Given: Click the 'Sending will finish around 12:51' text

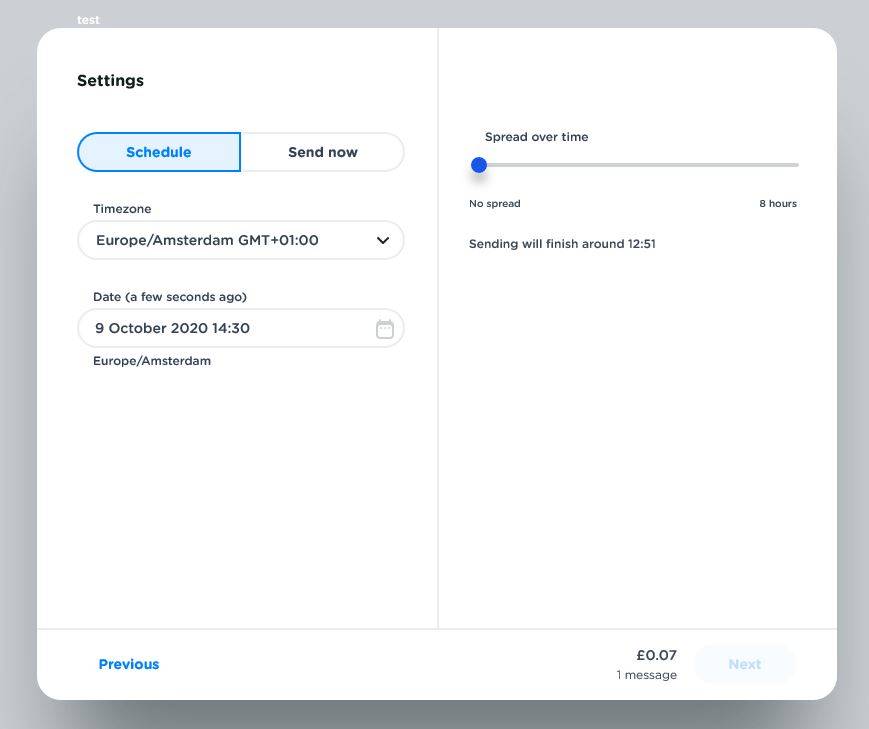Looking at the screenshot, I should [562, 244].
